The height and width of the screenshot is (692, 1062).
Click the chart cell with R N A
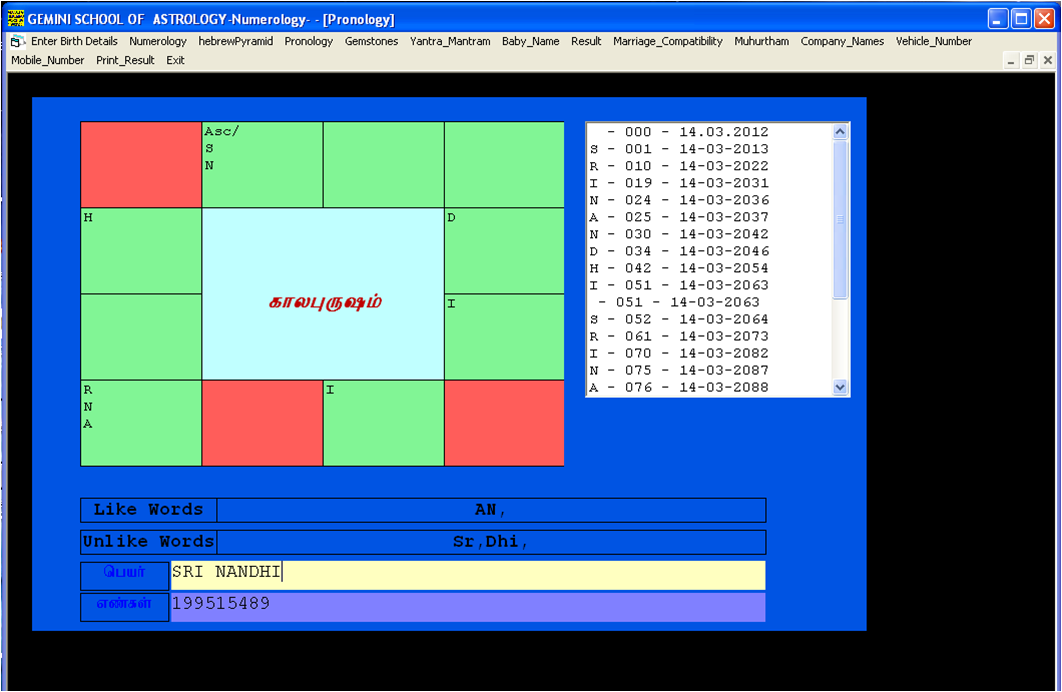tap(141, 423)
